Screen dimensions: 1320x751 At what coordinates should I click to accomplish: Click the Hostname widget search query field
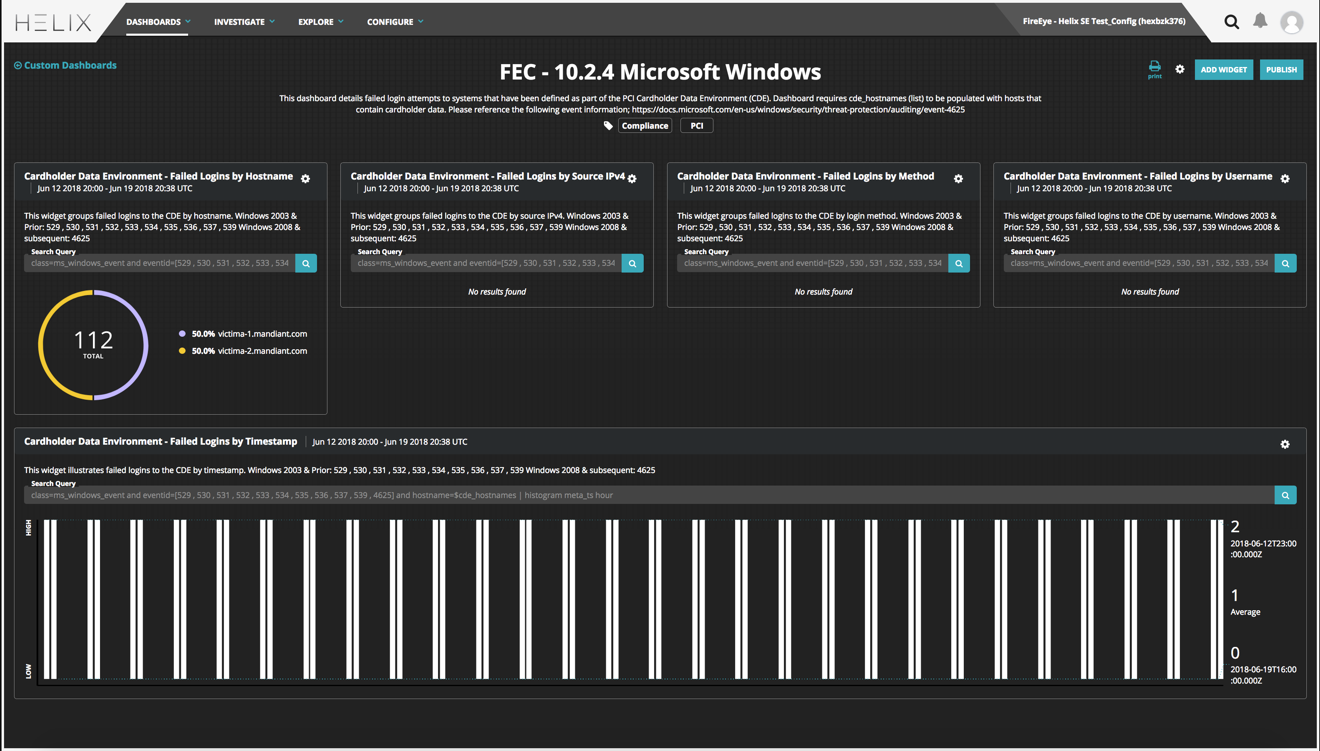click(160, 263)
